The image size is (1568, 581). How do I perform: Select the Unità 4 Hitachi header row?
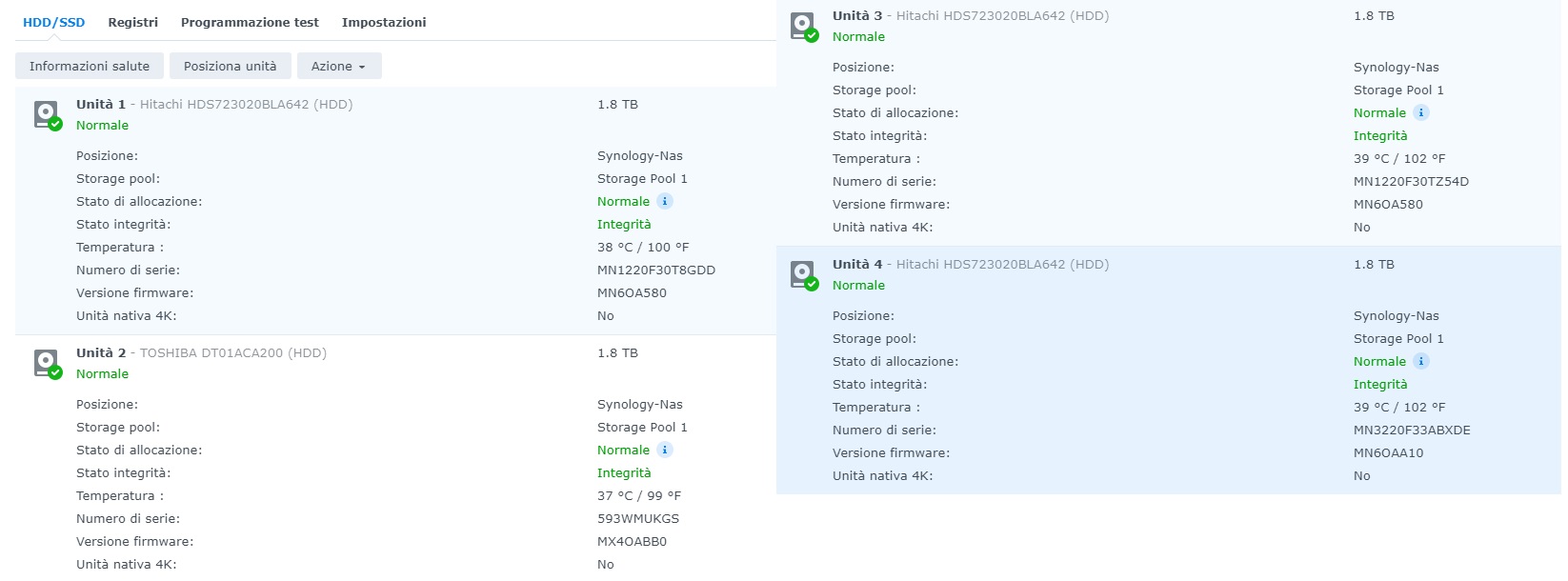pos(971,264)
